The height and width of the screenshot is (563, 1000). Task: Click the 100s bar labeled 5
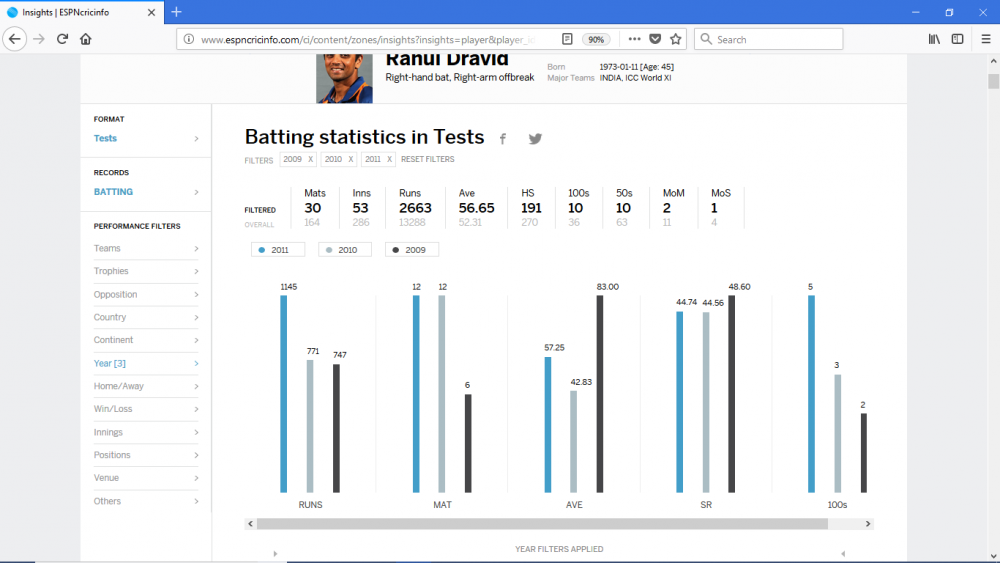(811, 394)
